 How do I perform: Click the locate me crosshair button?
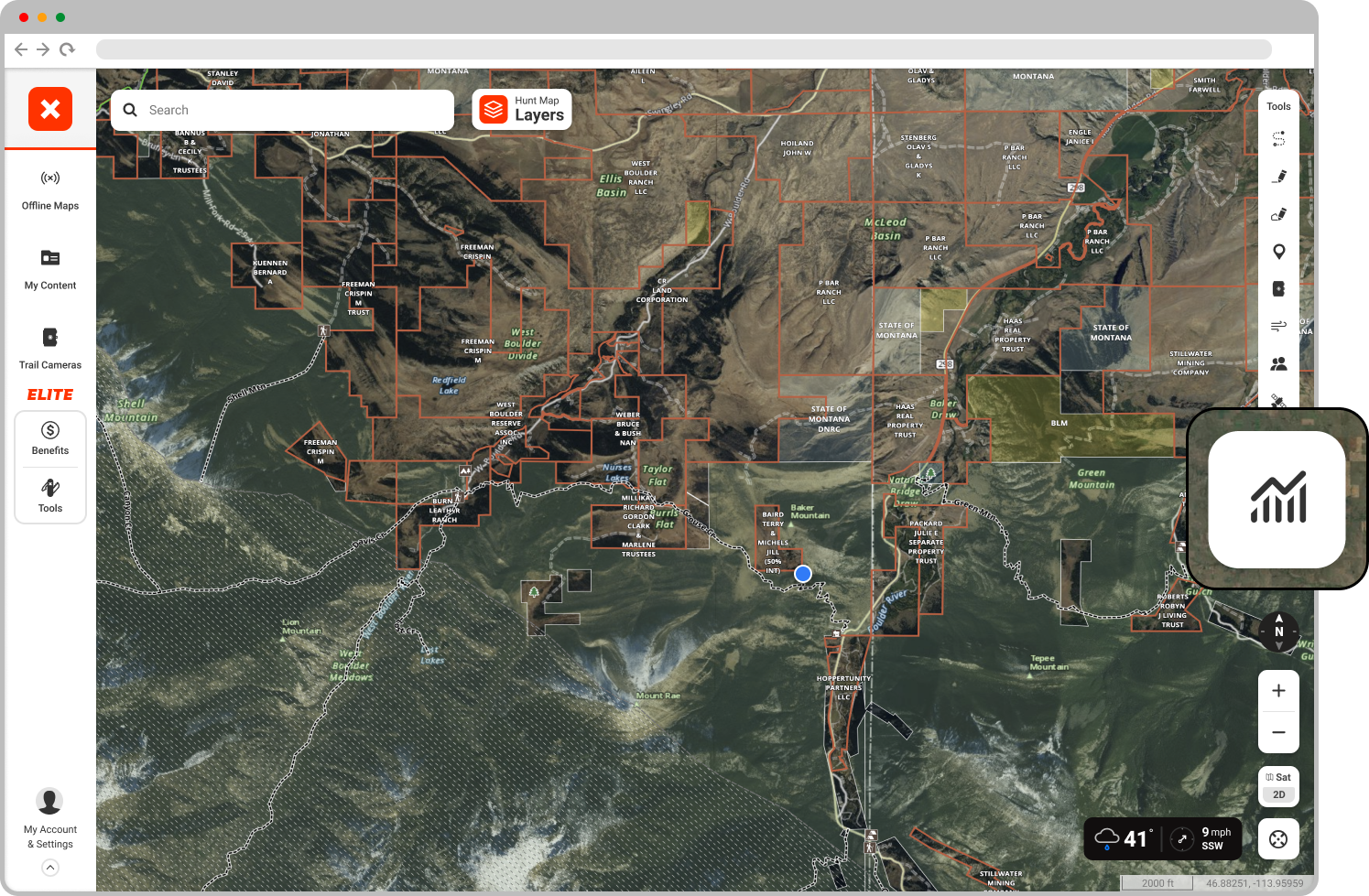[x=1279, y=839]
